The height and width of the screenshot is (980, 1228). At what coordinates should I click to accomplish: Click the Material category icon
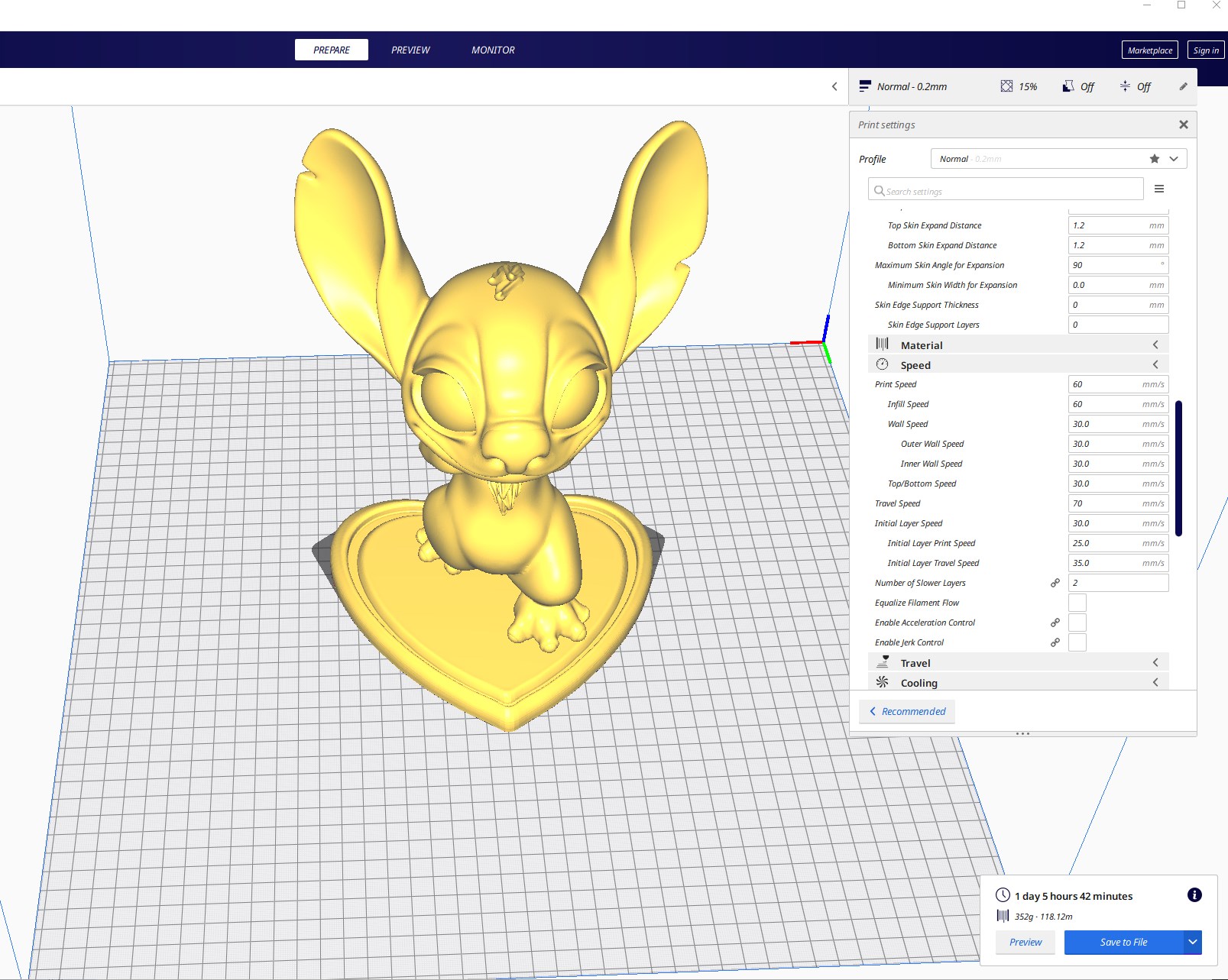tap(882, 344)
